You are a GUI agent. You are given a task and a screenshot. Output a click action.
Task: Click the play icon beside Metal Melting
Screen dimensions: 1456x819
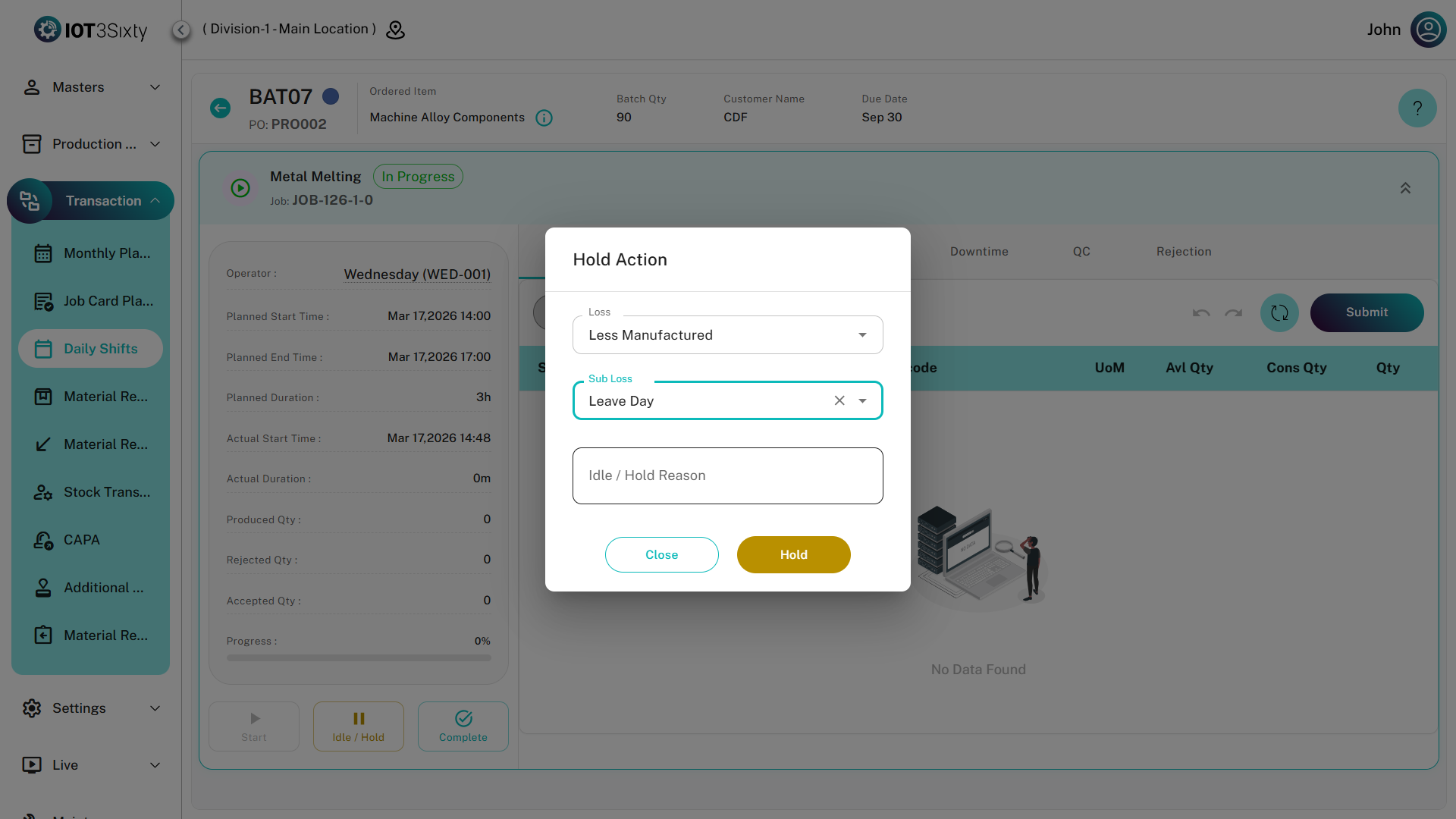click(240, 188)
